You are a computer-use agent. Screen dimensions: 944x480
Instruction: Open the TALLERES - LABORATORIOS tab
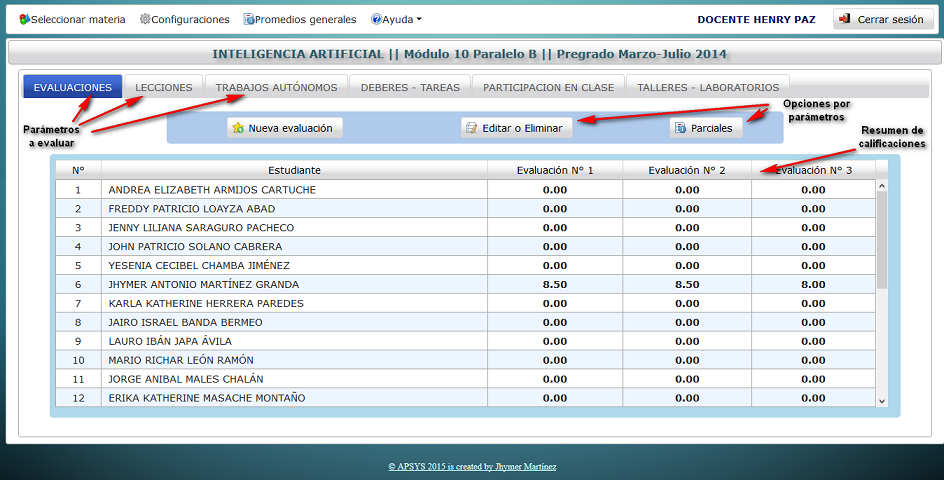point(708,87)
